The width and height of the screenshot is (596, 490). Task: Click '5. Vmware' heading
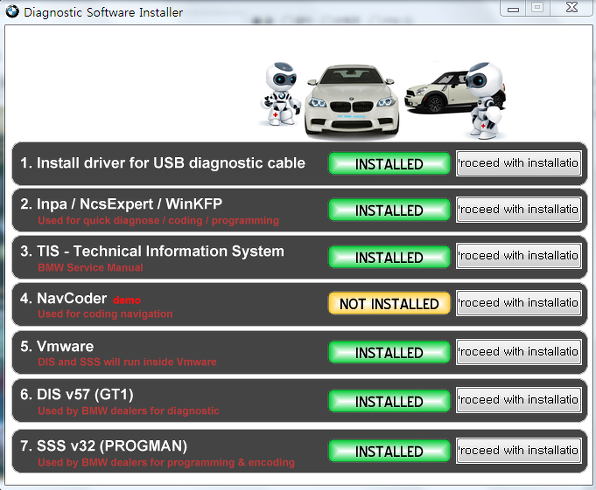57,346
